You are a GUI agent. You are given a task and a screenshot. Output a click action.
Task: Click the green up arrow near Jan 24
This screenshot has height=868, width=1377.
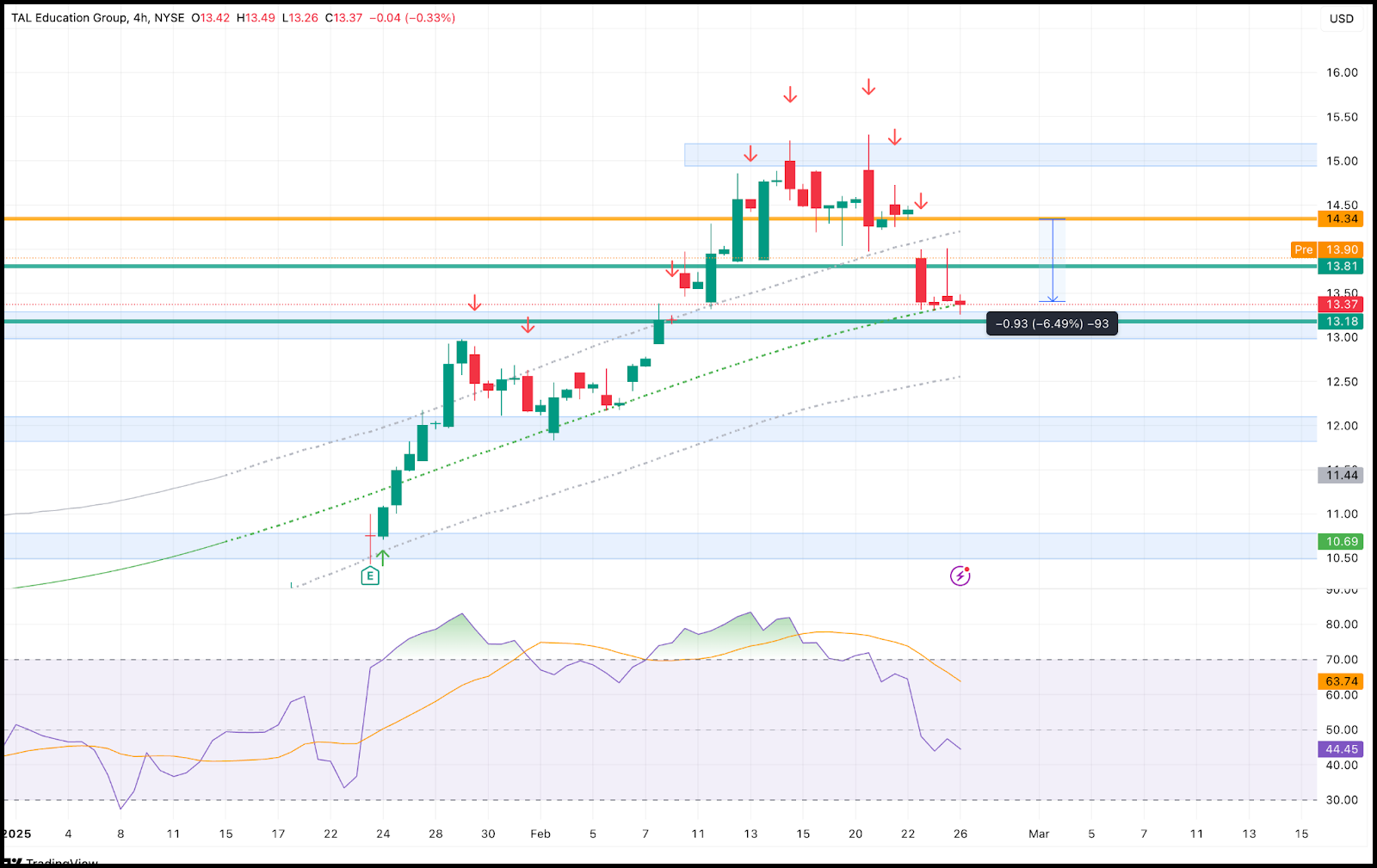383,556
